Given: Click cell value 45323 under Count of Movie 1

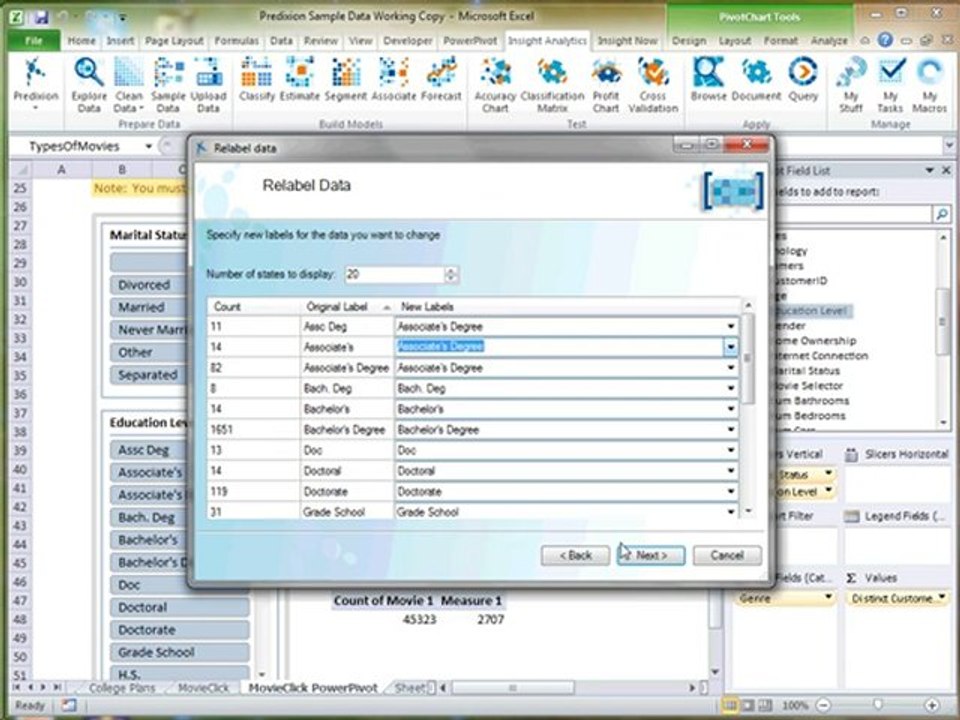Looking at the screenshot, I should click(419, 620).
